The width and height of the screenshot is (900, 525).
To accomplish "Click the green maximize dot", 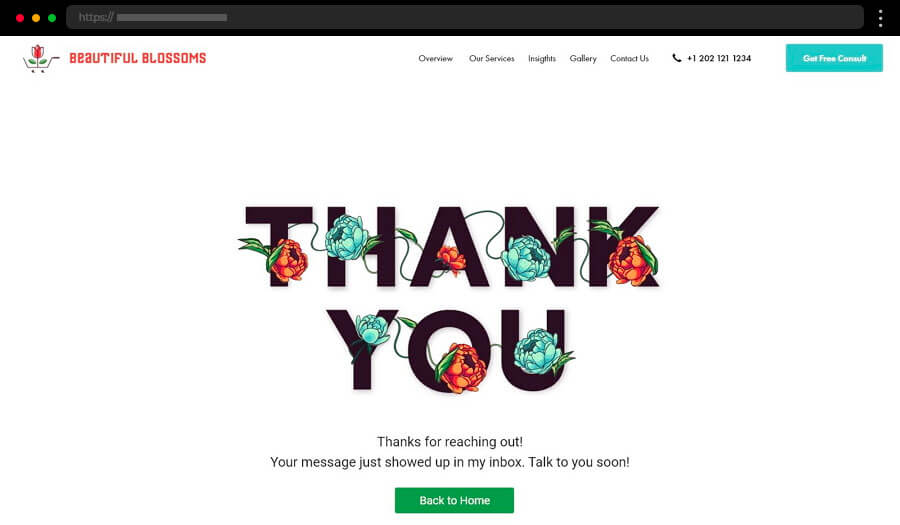I will 52,18.
